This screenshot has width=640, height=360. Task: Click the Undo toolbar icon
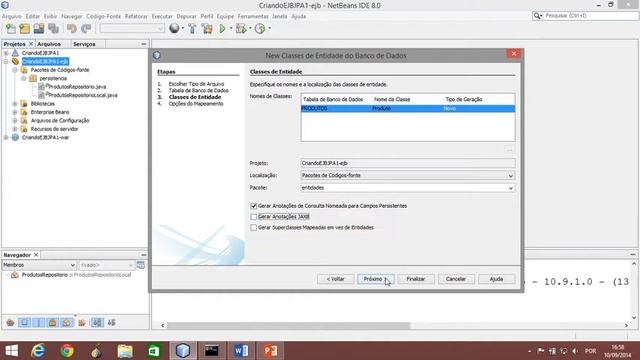click(x=72, y=29)
